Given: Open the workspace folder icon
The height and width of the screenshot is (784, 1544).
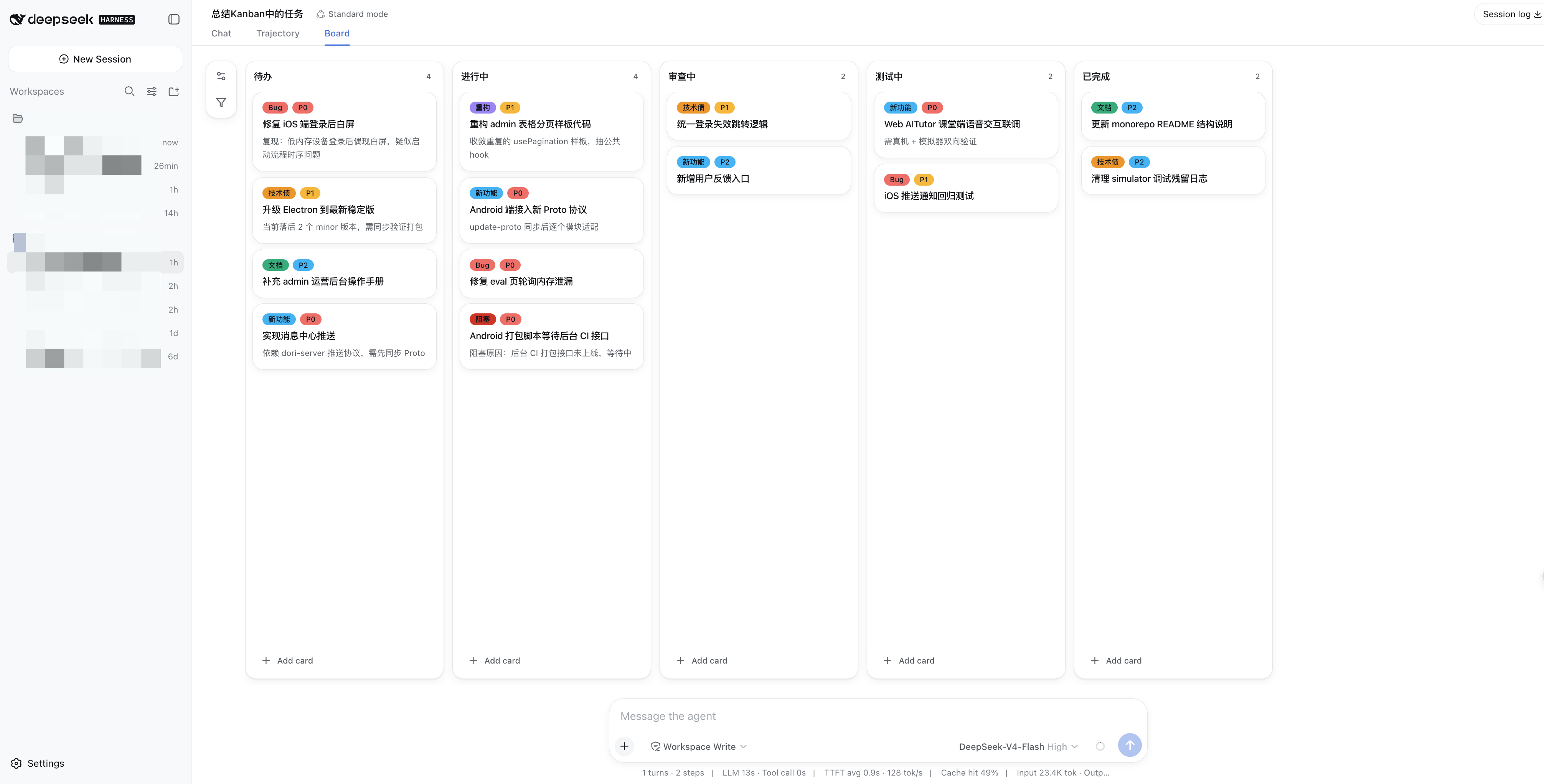Looking at the screenshot, I should coord(18,118).
